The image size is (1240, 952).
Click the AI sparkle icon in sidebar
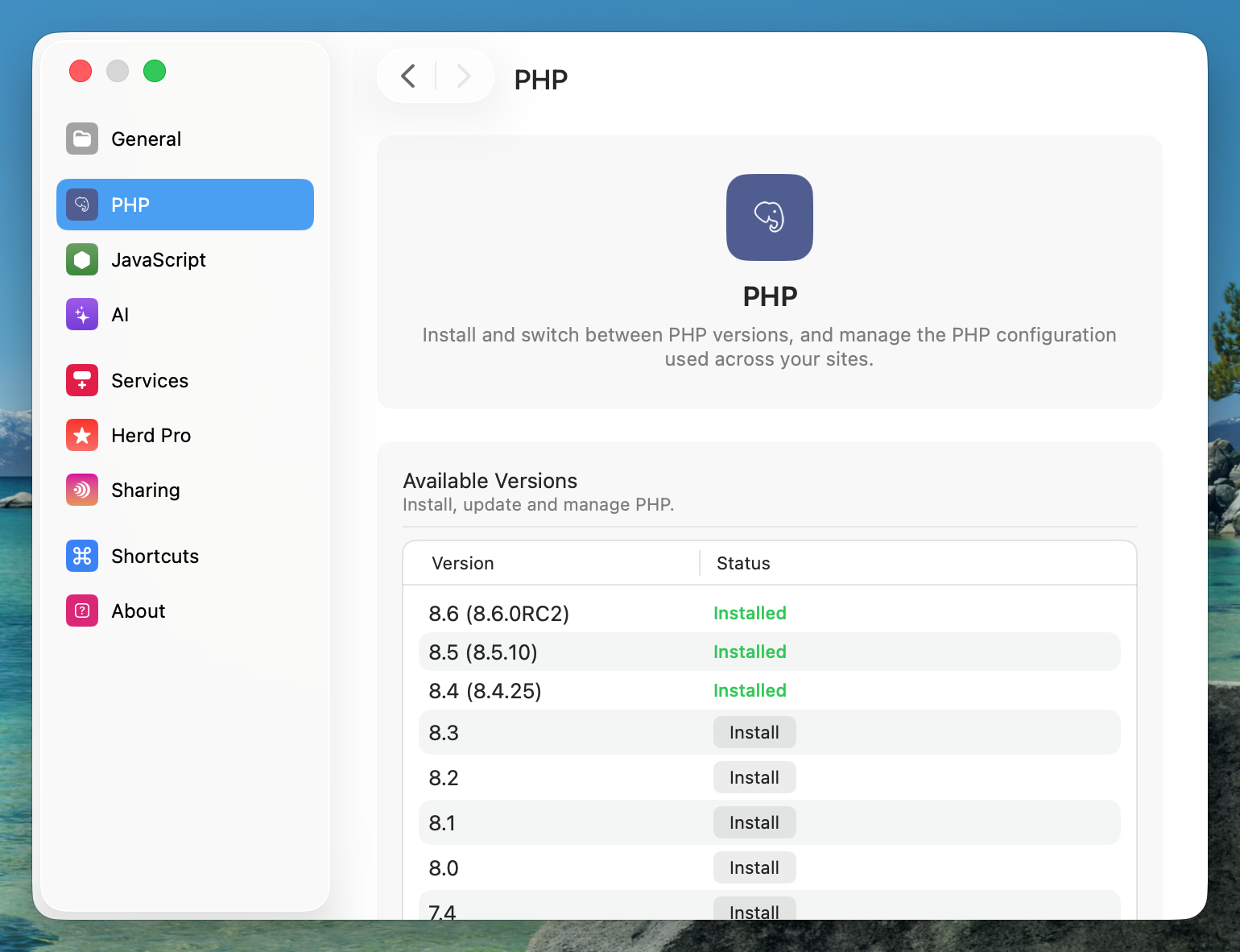pos(82,314)
